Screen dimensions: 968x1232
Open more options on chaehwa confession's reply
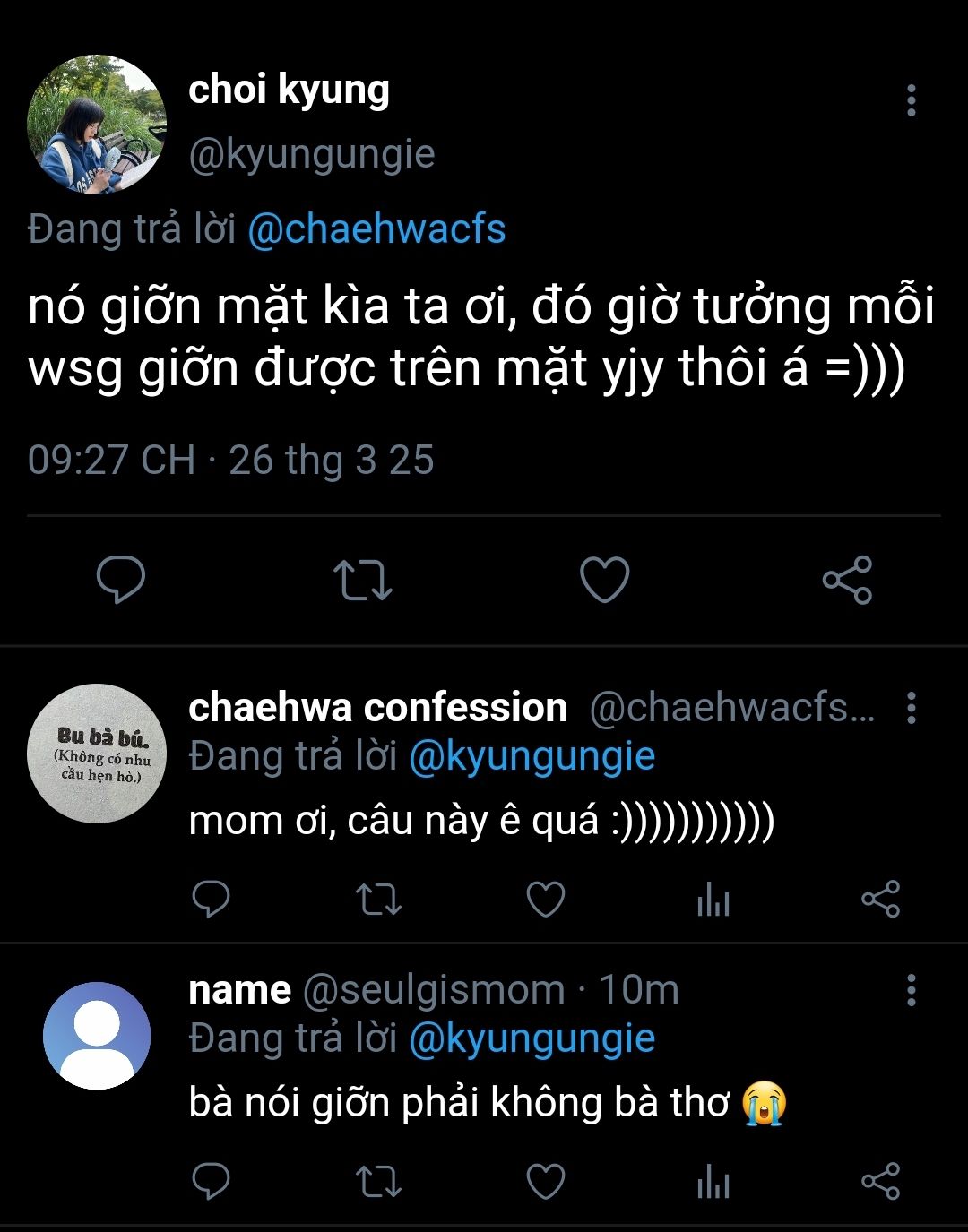coord(911,708)
